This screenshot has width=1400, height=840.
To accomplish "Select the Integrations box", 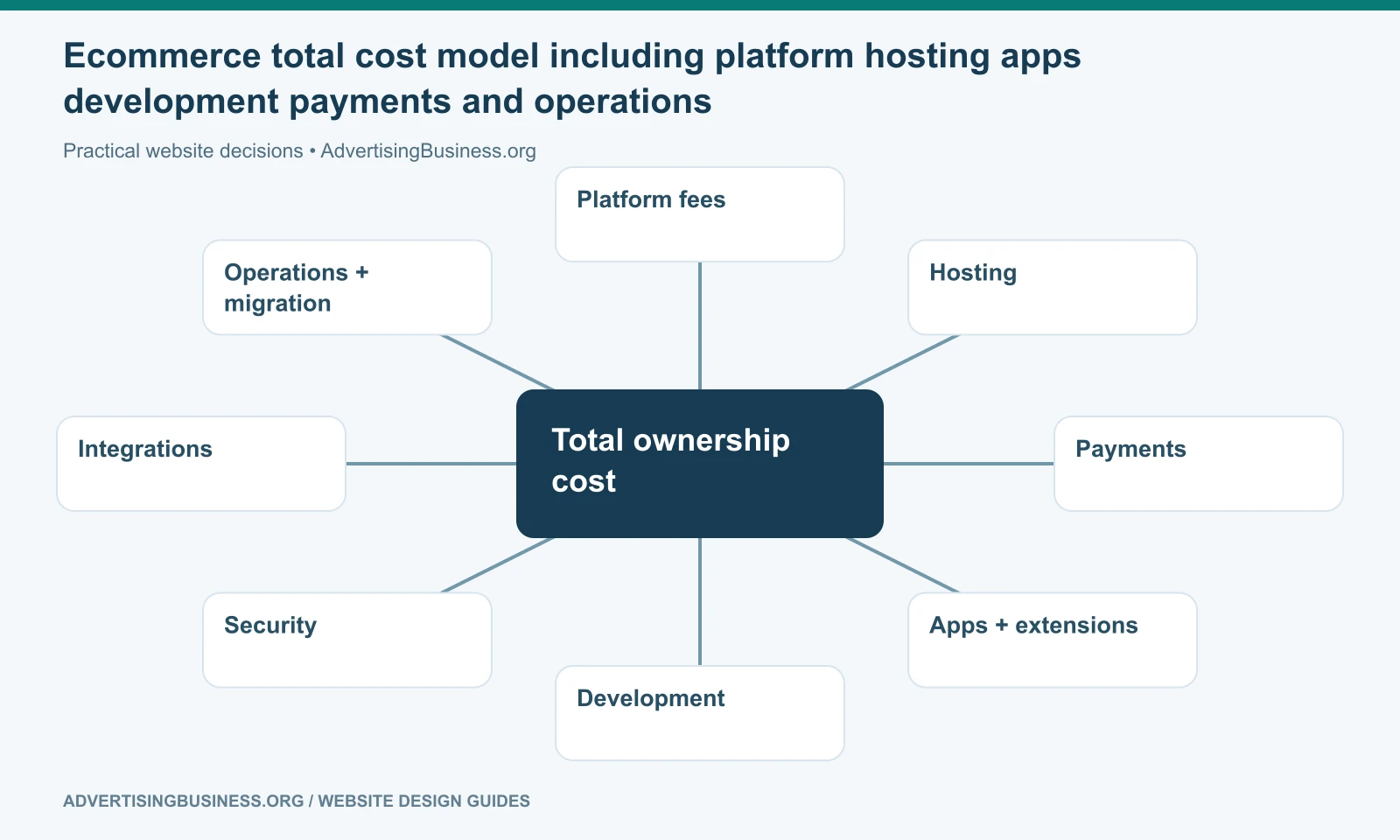I will [201, 464].
